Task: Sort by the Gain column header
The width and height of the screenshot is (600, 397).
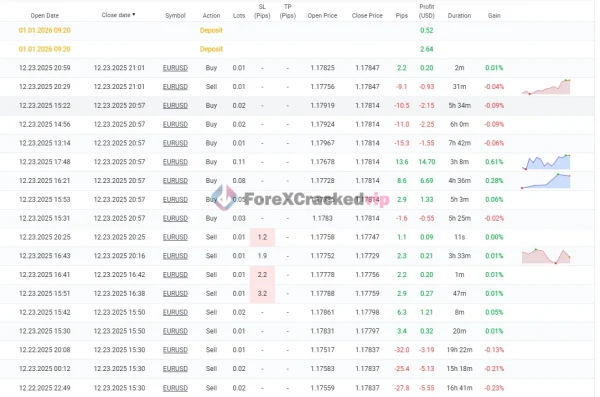Action: 494,16
